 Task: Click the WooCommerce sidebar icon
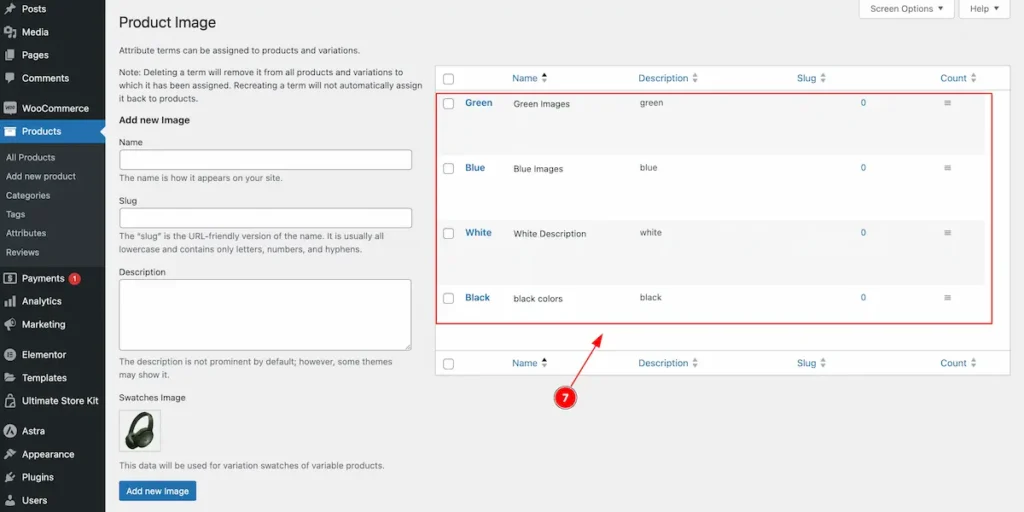pos(10,108)
